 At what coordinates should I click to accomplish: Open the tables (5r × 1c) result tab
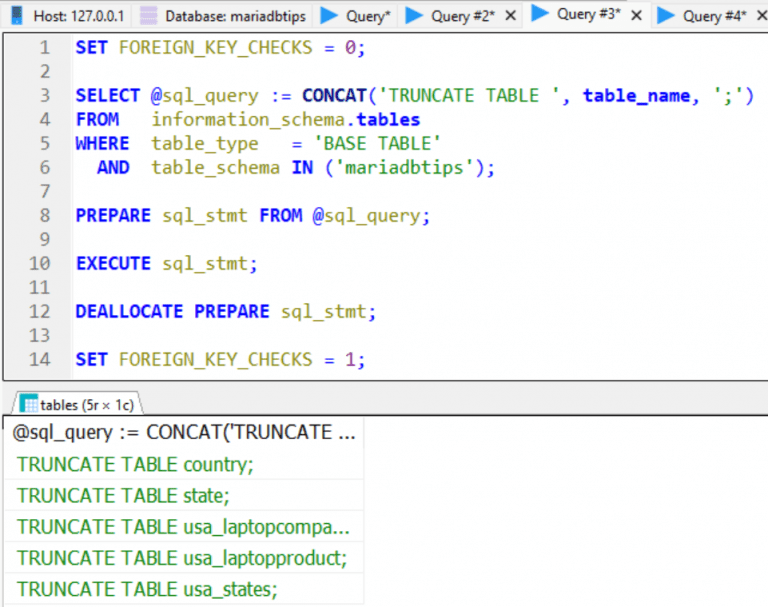78,405
